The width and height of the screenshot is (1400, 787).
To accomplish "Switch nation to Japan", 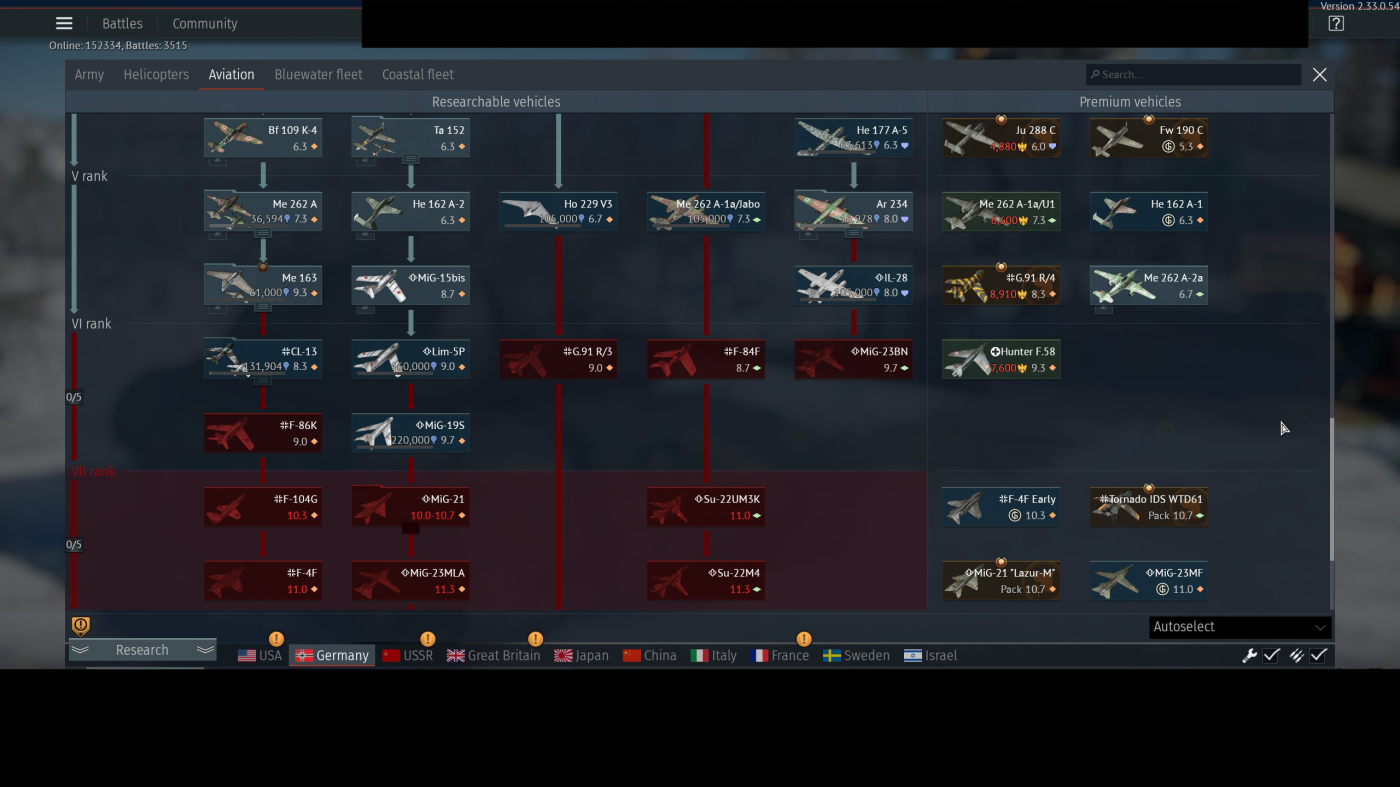I will [581, 656].
